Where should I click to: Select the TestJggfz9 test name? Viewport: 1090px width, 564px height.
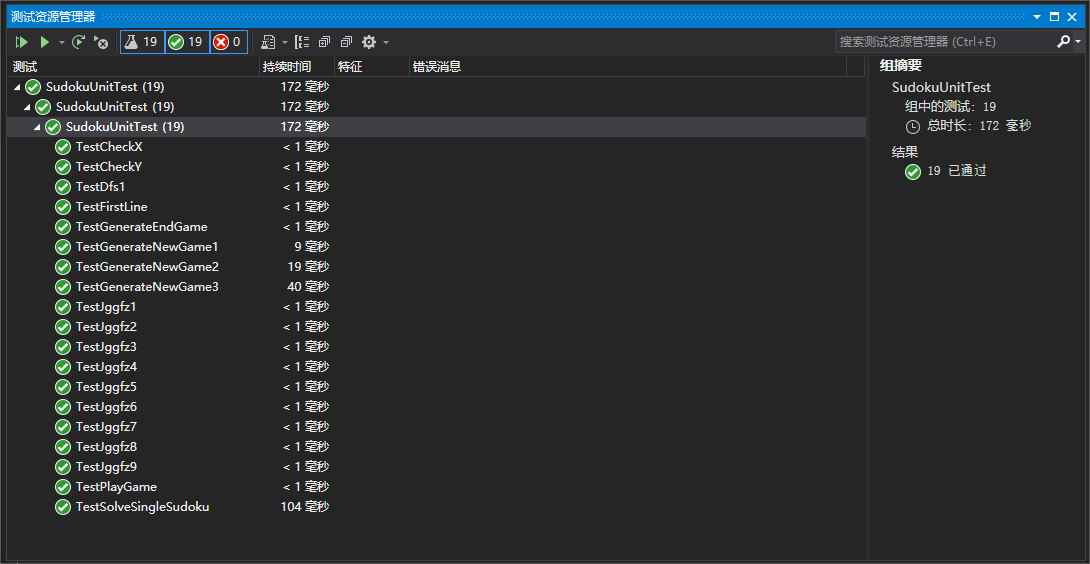click(106, 467)
